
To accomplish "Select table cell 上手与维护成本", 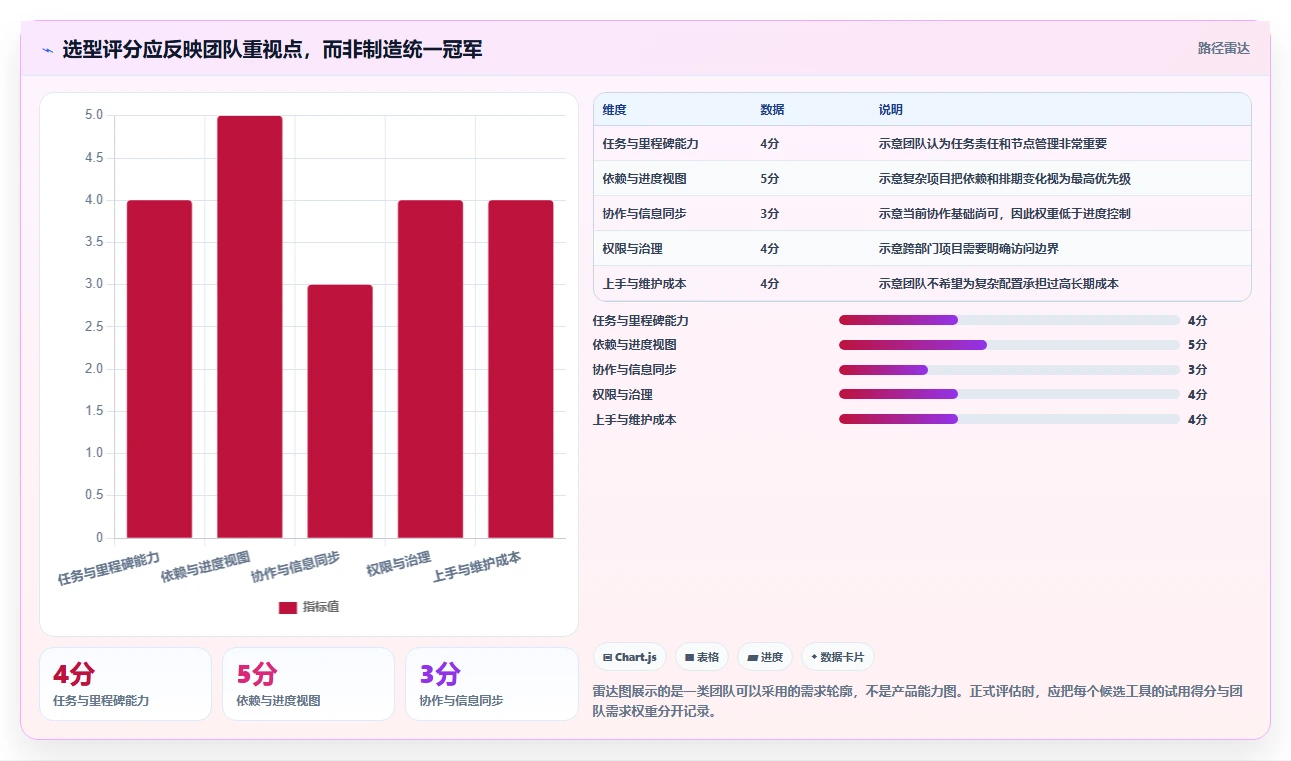I will click(644, 284).
